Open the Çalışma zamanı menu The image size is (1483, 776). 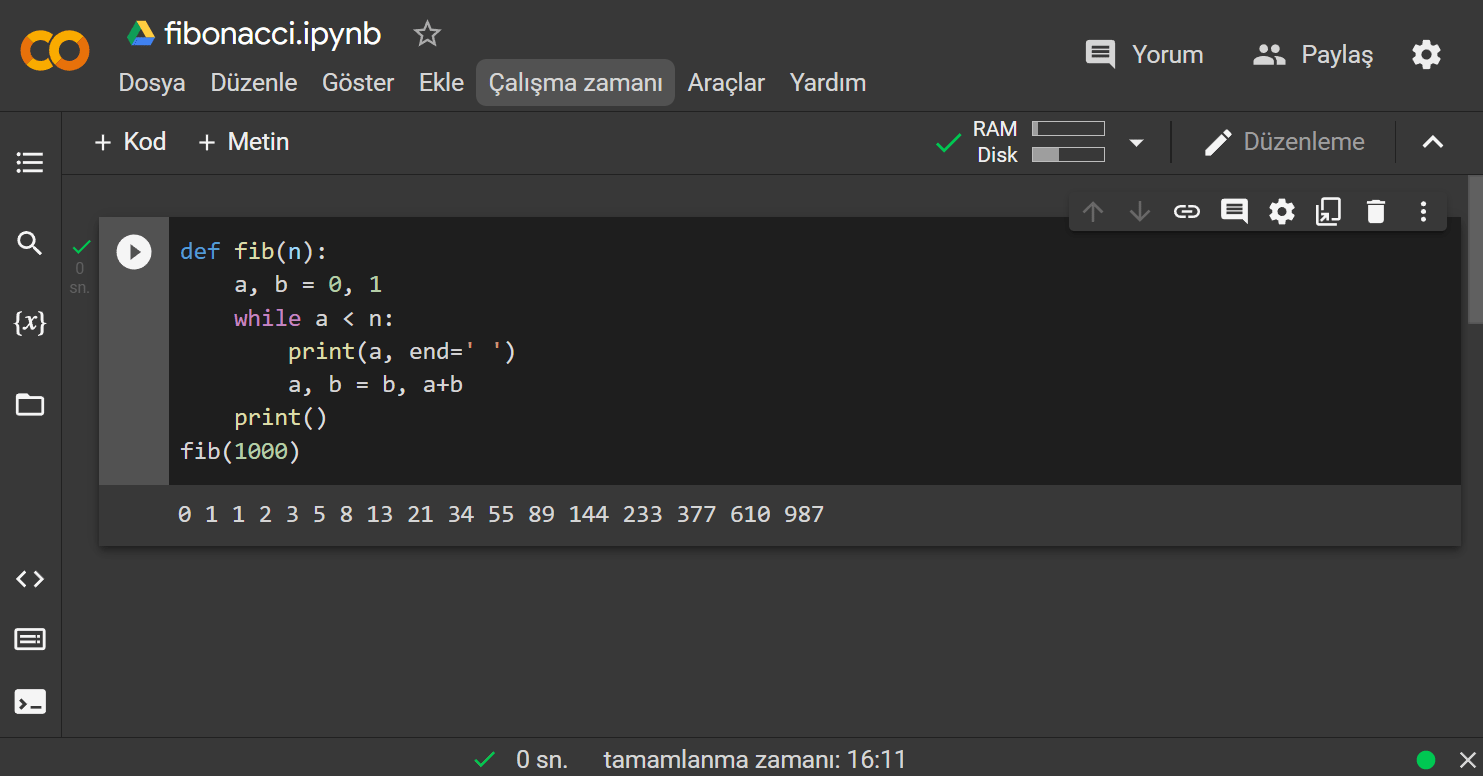pos(575,83)
